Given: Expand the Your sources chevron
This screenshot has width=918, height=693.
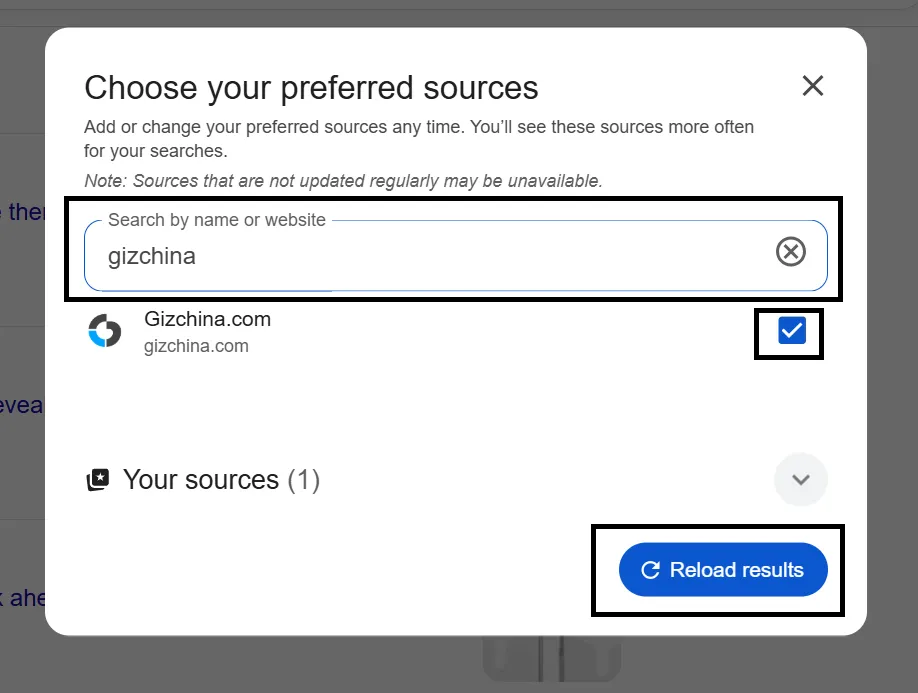Looking at the screenshot, I should [x=800, y=479].
